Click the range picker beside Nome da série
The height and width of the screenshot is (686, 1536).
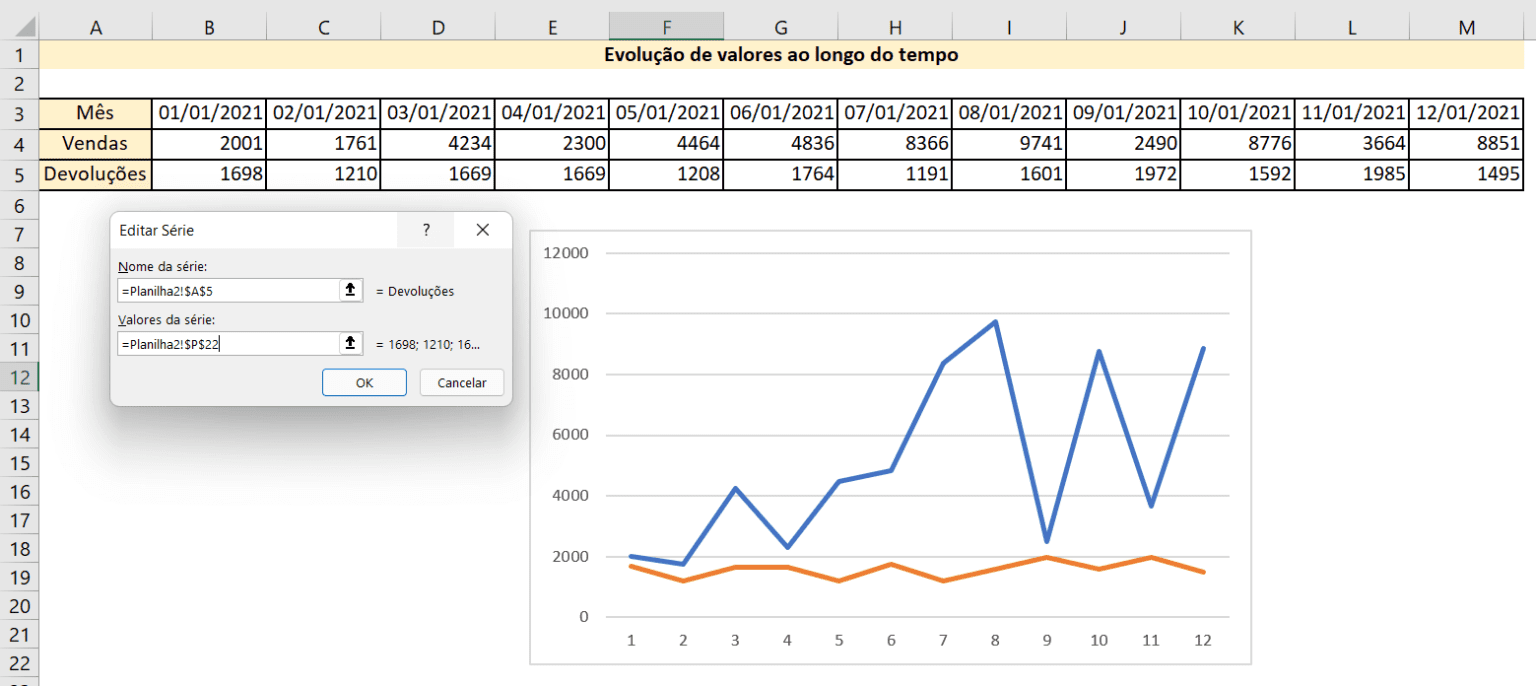[x=350, y=290]
